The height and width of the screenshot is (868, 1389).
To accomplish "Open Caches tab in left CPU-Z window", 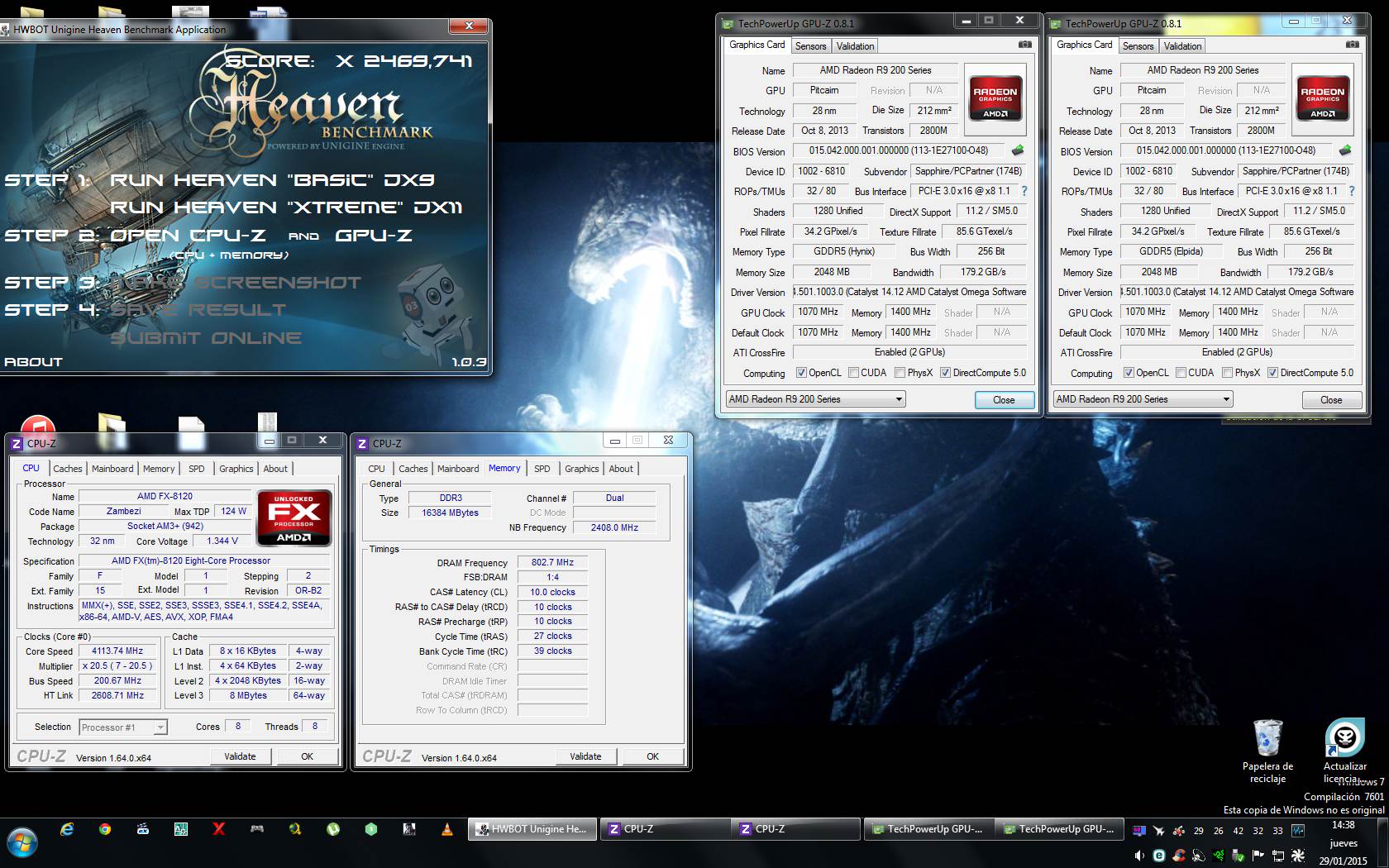I will point(68,469).
